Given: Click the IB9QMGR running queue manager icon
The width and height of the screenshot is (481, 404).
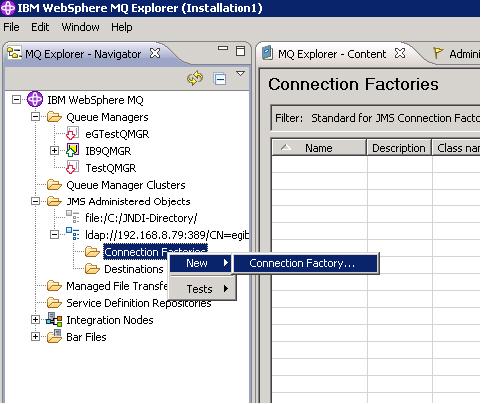Looking at the screenshot, I should (x=73, y=150).
